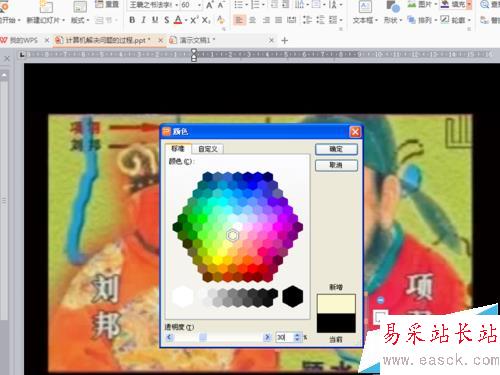Screen dimensions: 500x375
Task: Step transparency value up with spinner
Action: pyautogui.click(x=297, y=335)
